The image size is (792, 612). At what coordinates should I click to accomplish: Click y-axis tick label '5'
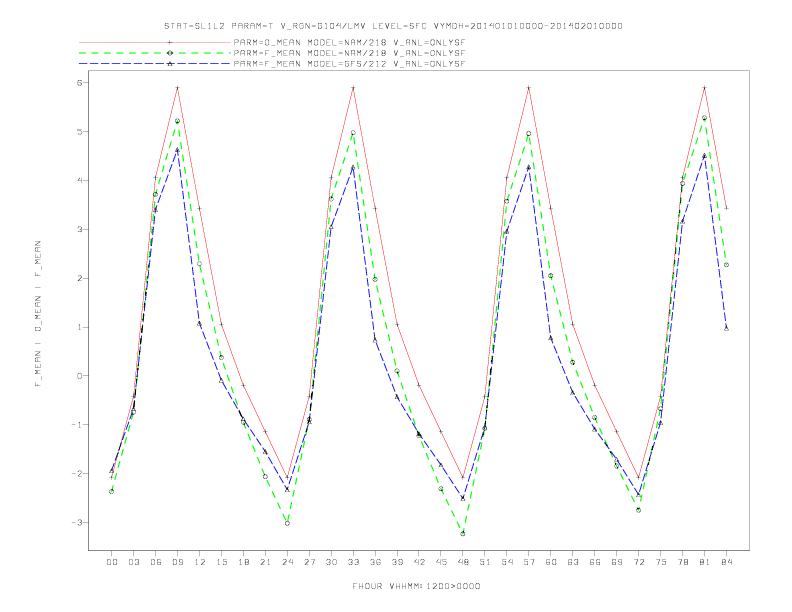(x=80, y=131)
